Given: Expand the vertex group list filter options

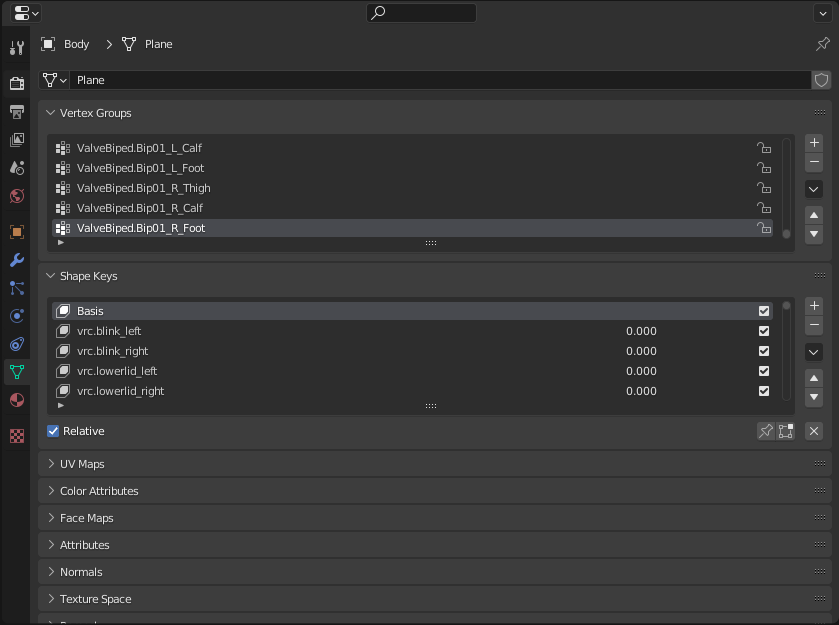Looking at the screenshot, I should click(61, 242).
